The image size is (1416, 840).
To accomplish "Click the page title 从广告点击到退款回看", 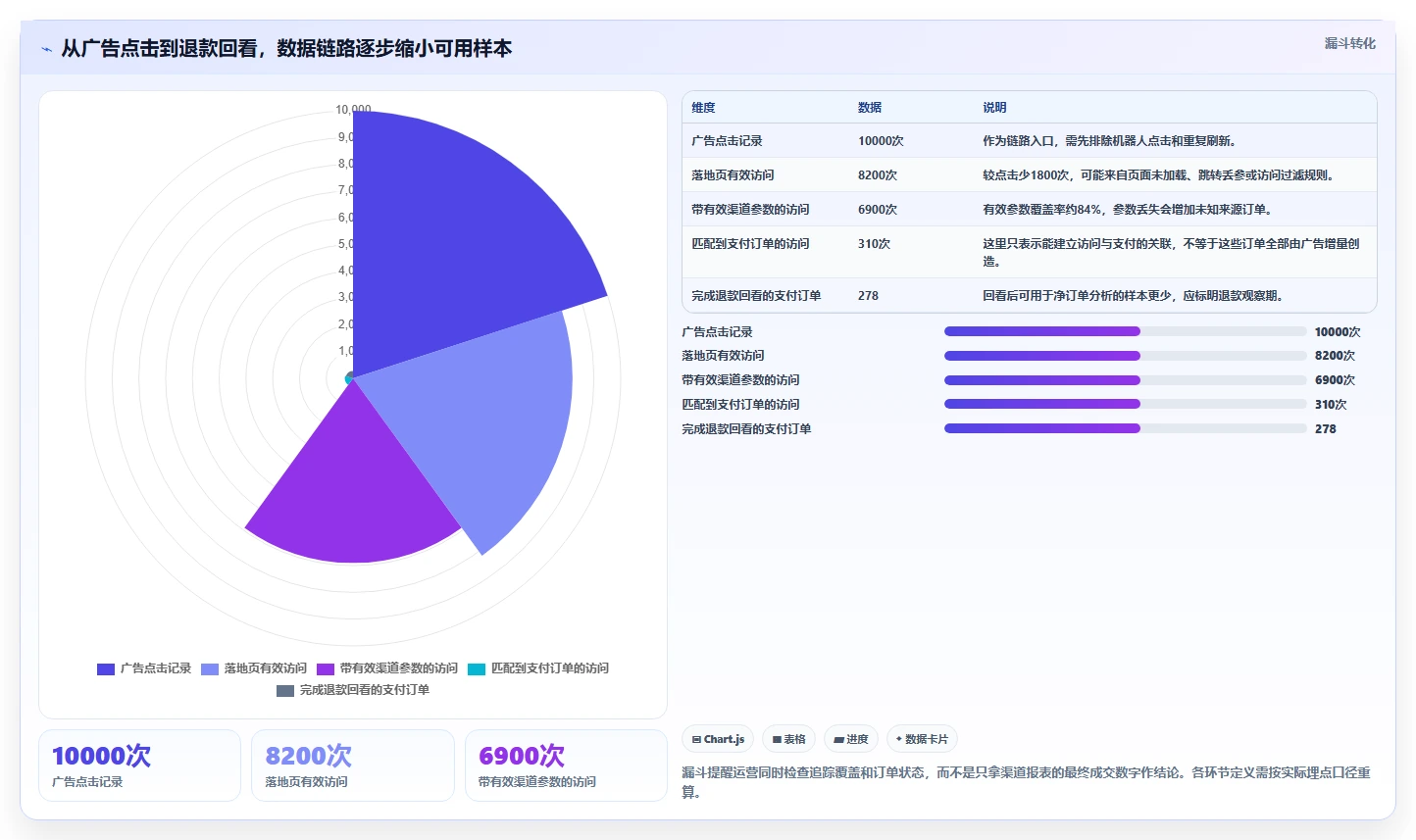I will point(286,49).
